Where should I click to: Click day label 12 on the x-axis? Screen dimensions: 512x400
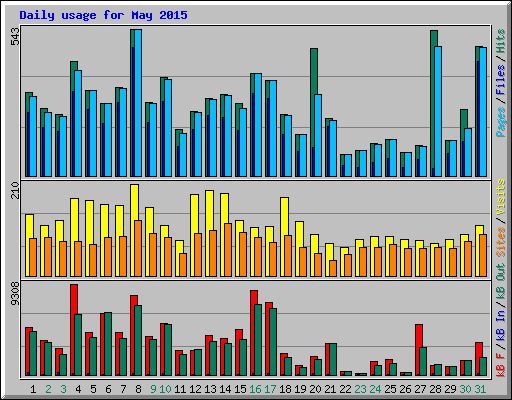click(195, 389)
